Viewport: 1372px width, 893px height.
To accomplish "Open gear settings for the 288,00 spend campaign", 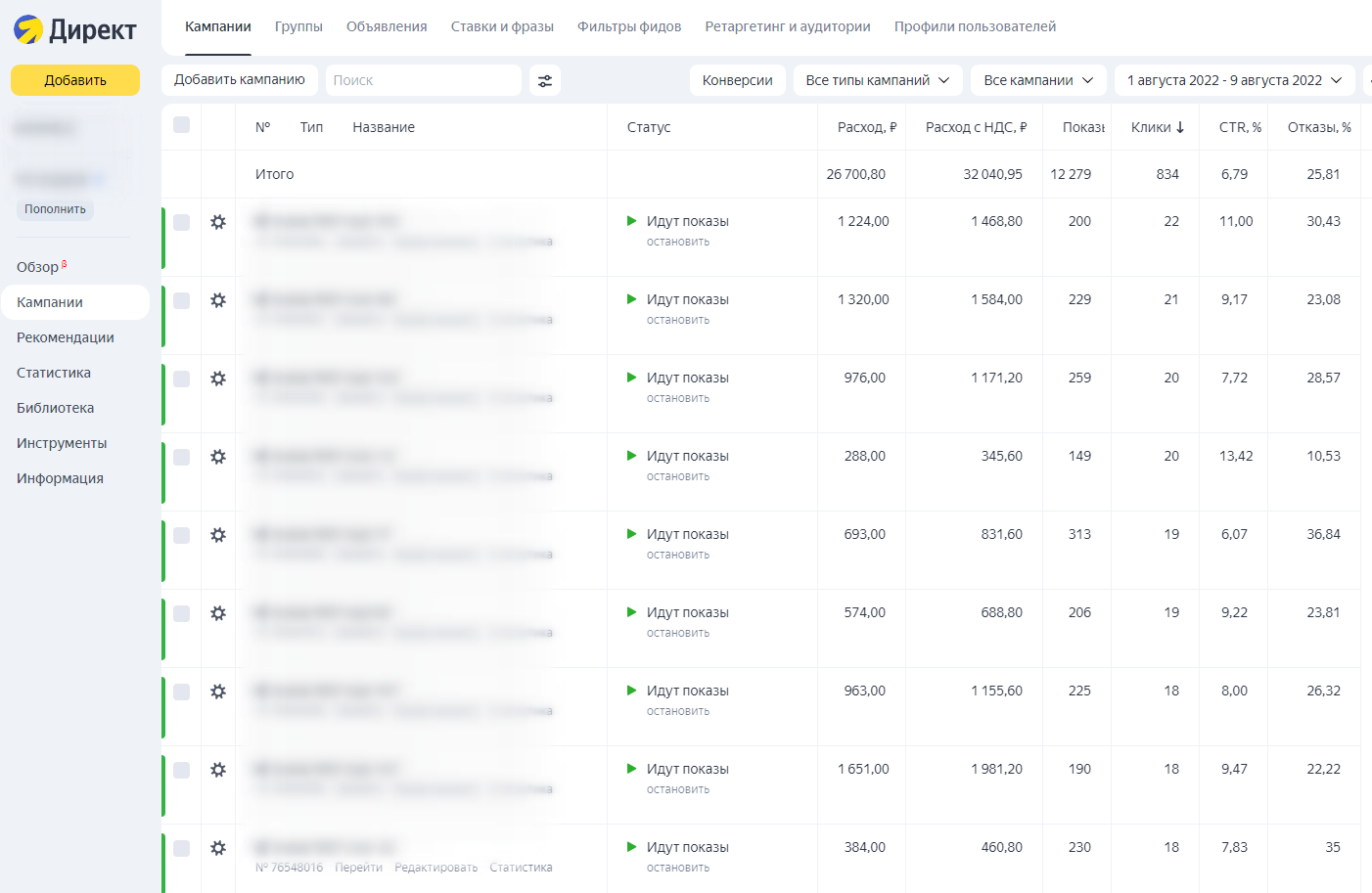I will coord(218,457).
